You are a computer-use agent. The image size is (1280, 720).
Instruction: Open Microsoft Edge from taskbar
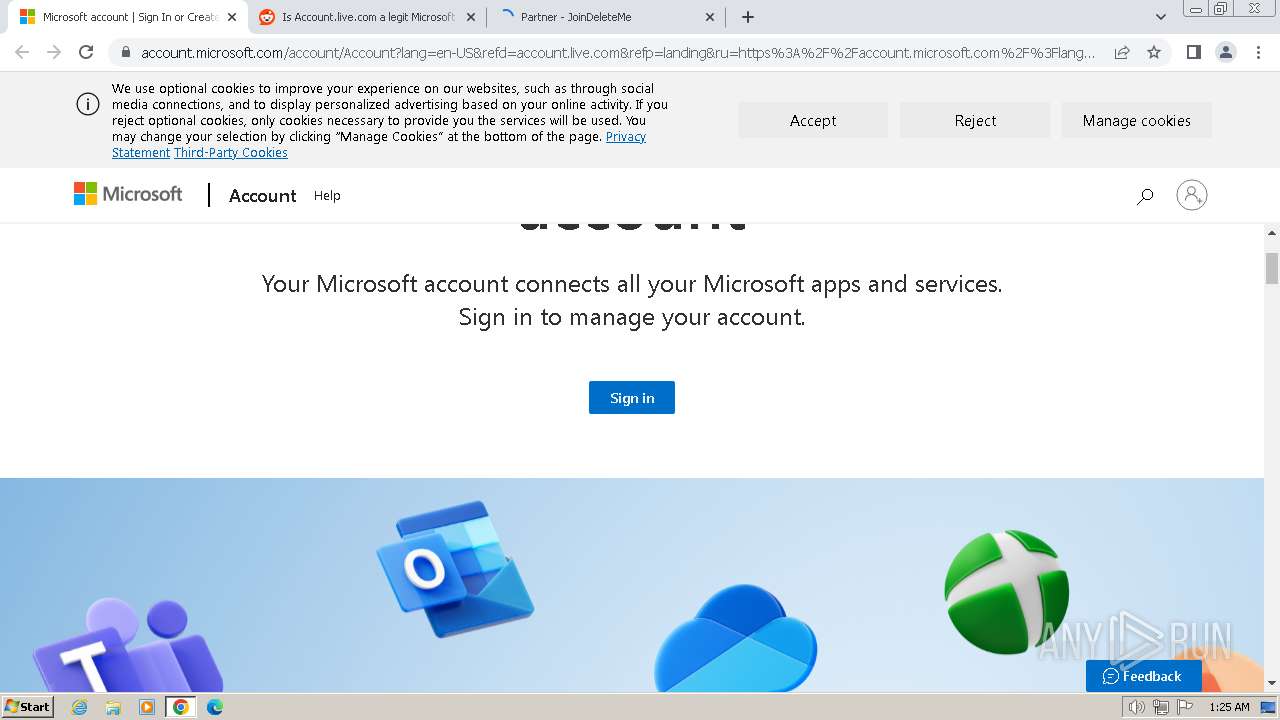pyautogui.click(x=214, y=707)
